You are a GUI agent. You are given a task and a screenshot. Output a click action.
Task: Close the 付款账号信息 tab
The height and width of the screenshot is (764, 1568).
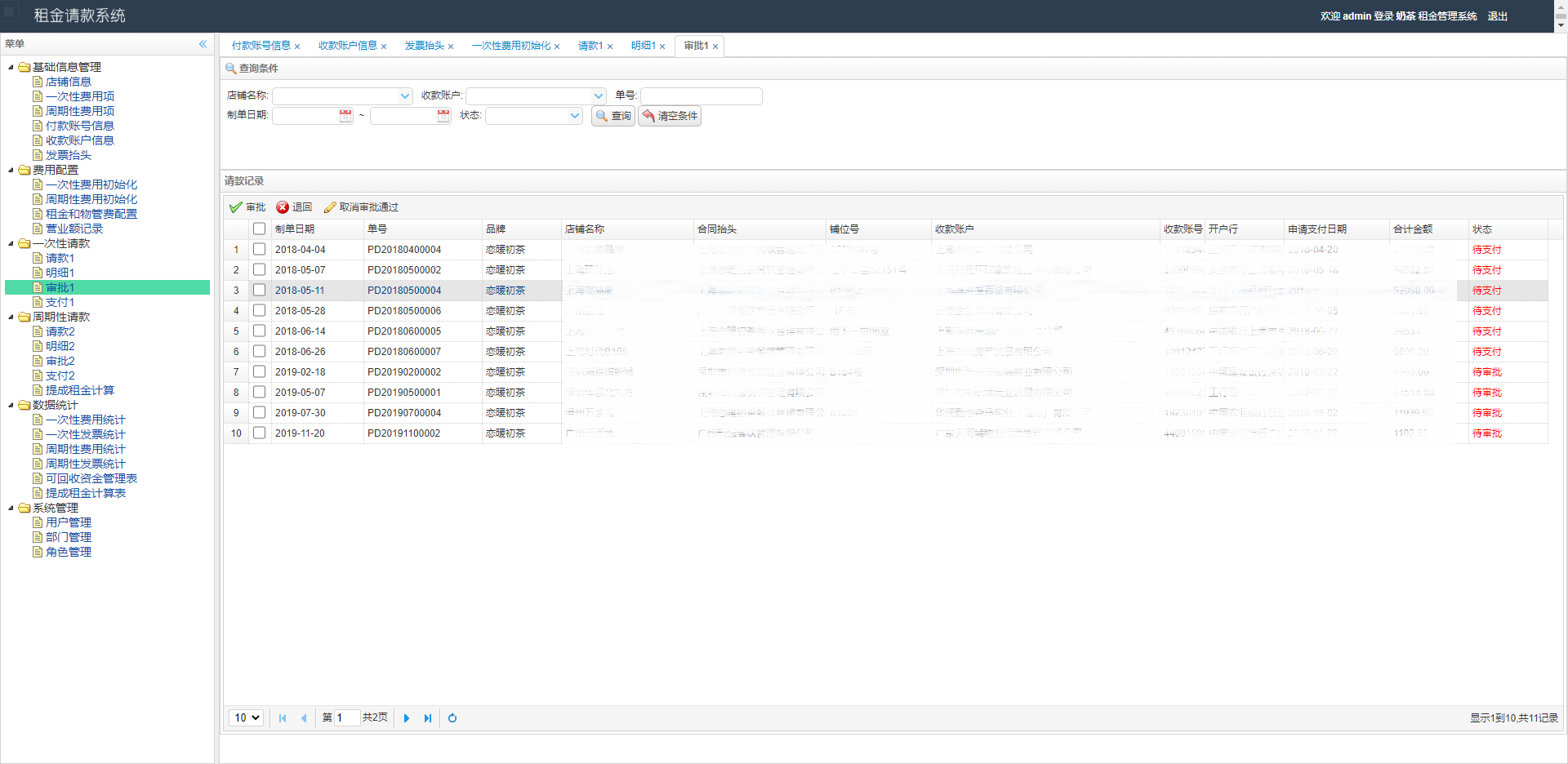point(297,47)
